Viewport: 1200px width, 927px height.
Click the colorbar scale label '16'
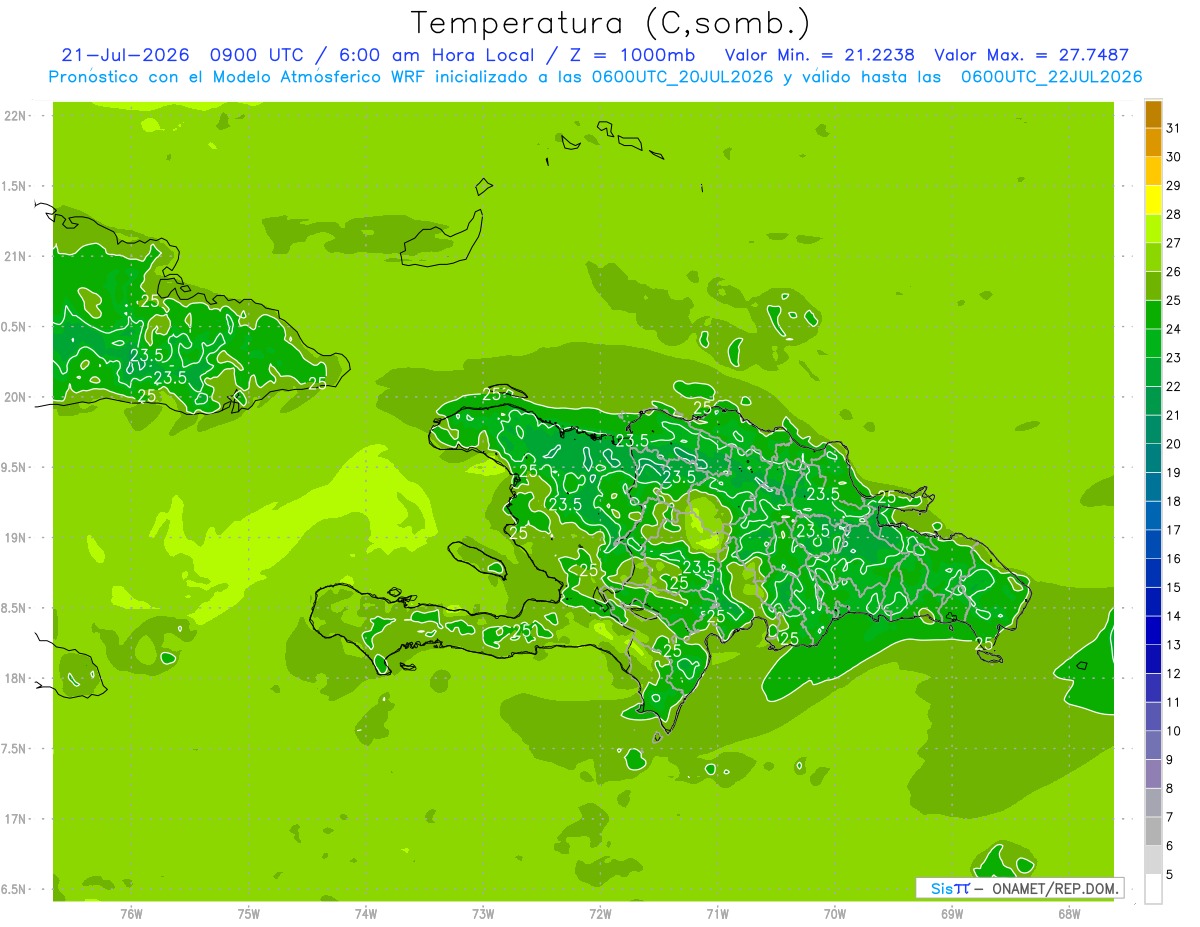click(1174, 559)
